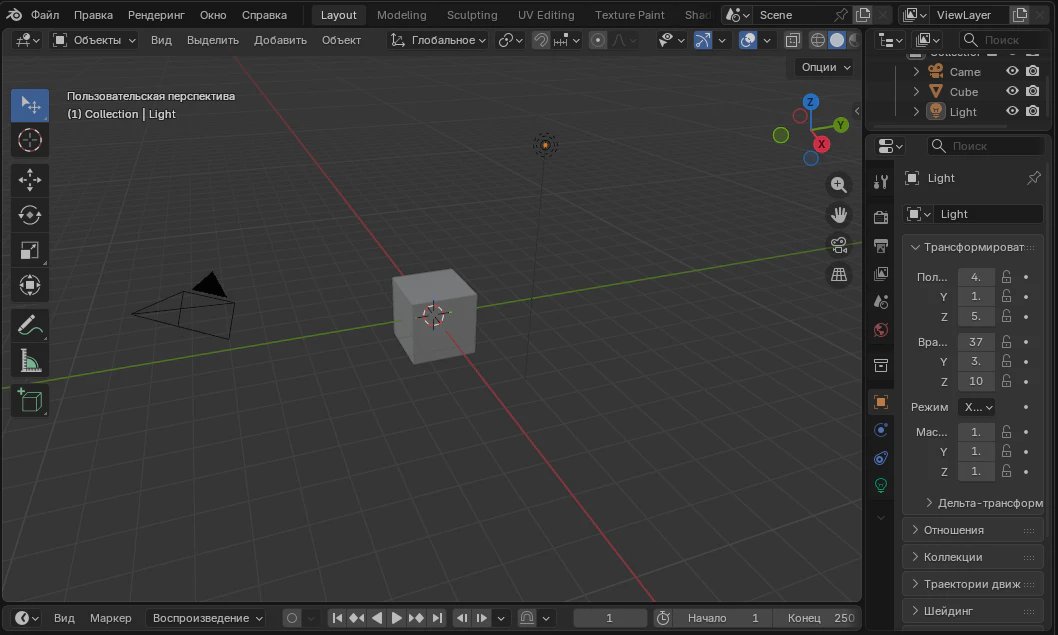The width and height of the screenshot is (1058, 635).
Task: Toggle camera view icon in viewport
Action: (839, 245)
